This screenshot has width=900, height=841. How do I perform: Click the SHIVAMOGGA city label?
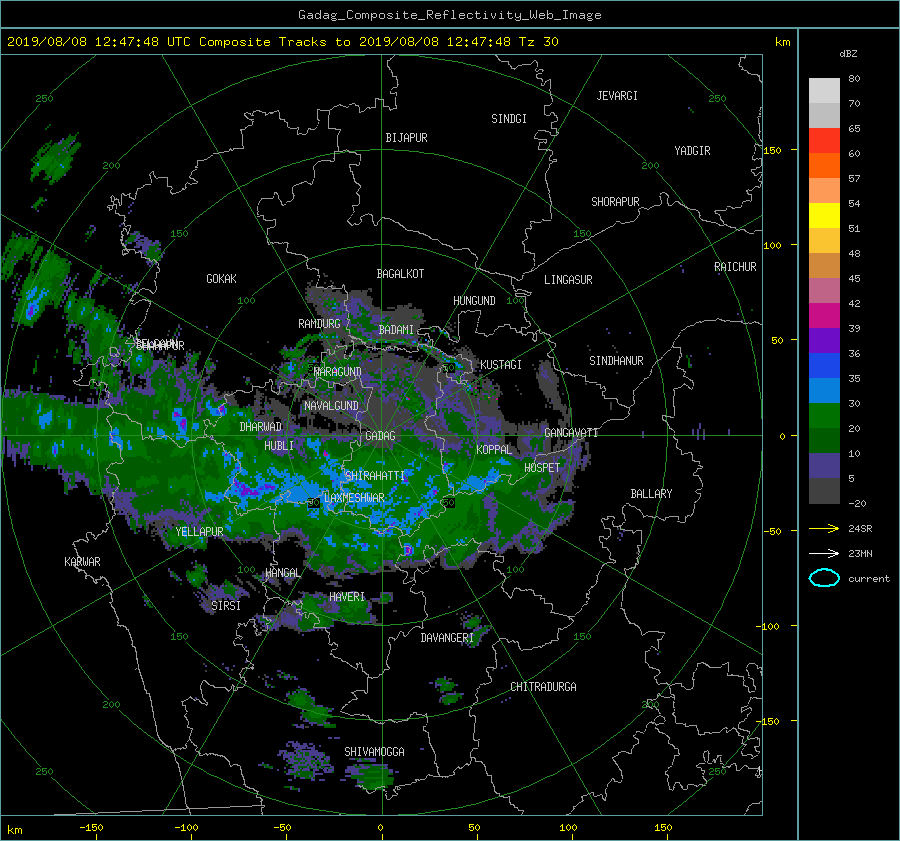[x=374, y=751]
